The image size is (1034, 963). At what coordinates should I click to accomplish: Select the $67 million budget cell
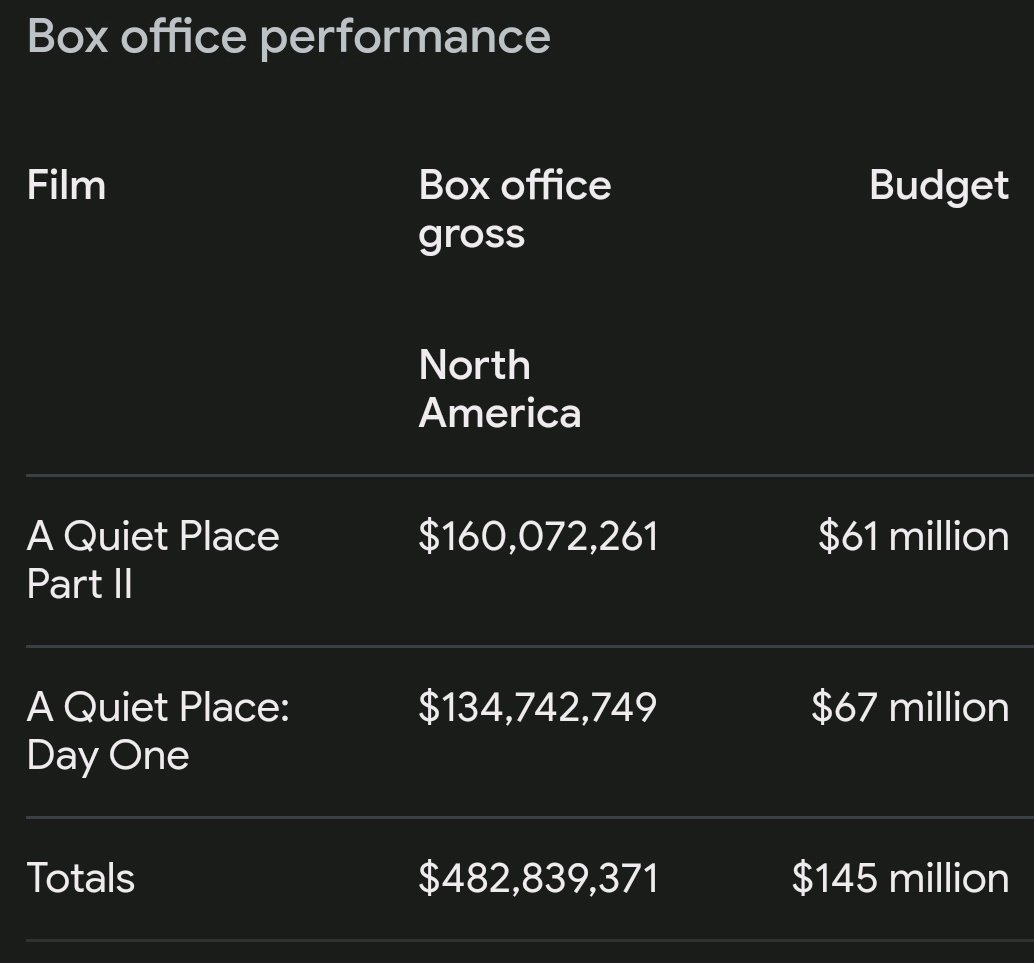pyautogui.click(x=910, y=707)
